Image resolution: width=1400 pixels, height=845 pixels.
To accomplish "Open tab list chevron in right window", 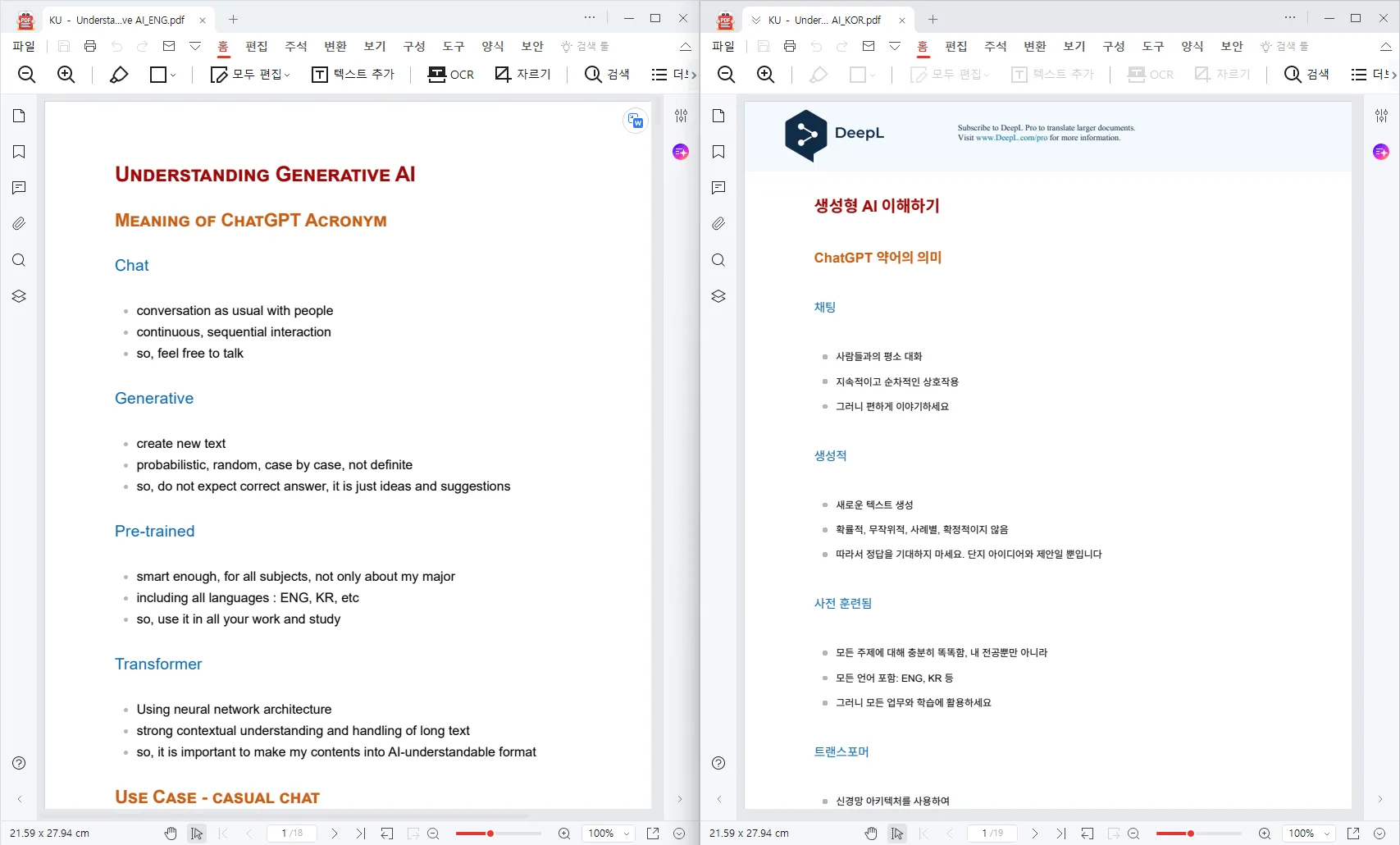I will (756, 20).
